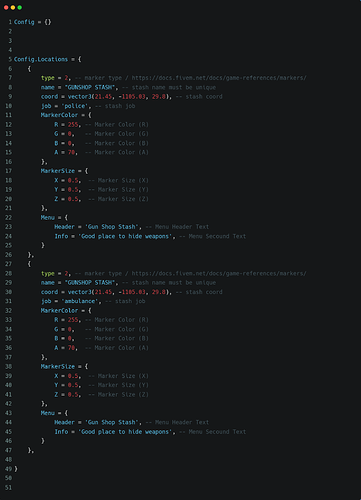Click line number 27 in the gutter
361x500 pixels.
(8, 264)
